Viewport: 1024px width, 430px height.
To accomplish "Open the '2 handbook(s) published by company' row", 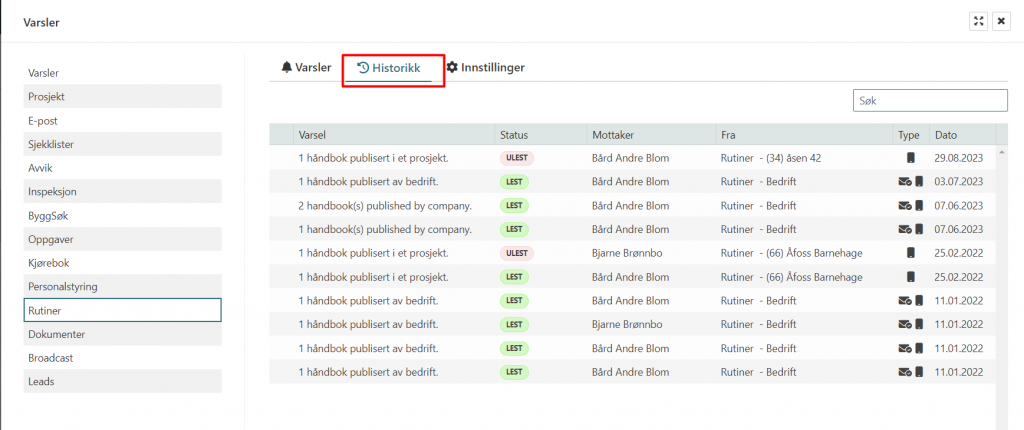I will click(x=385, y=206).
